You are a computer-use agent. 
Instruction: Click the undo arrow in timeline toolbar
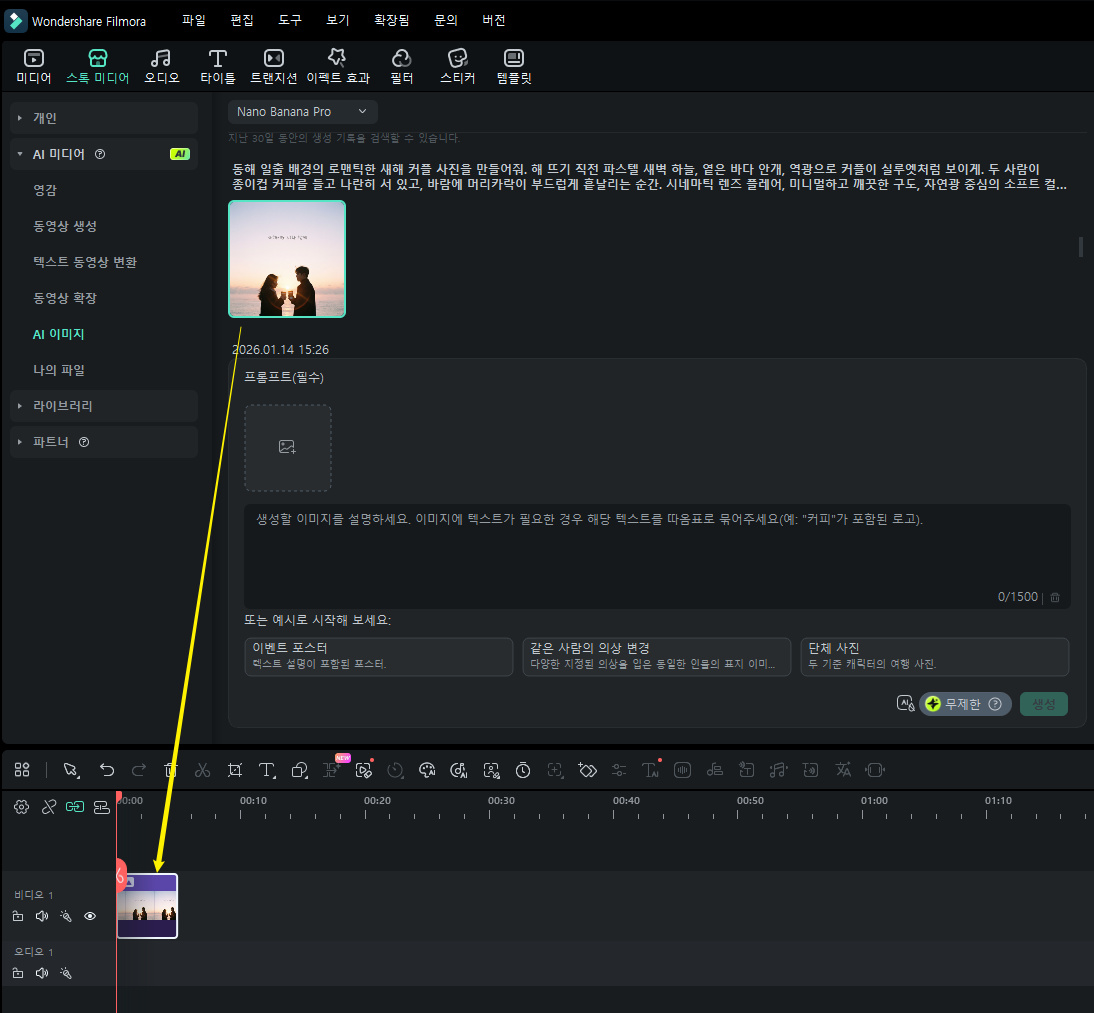[x=107, y=770]
